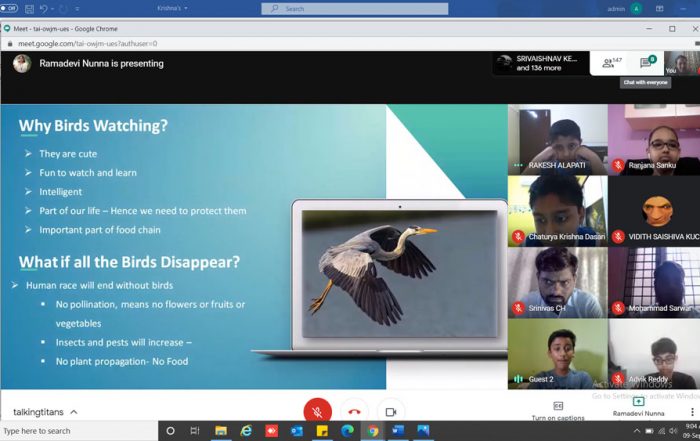Viewport: 700px width, 441px height.
Task: Turn on the camera in Meet
Action: click(391, 412)
